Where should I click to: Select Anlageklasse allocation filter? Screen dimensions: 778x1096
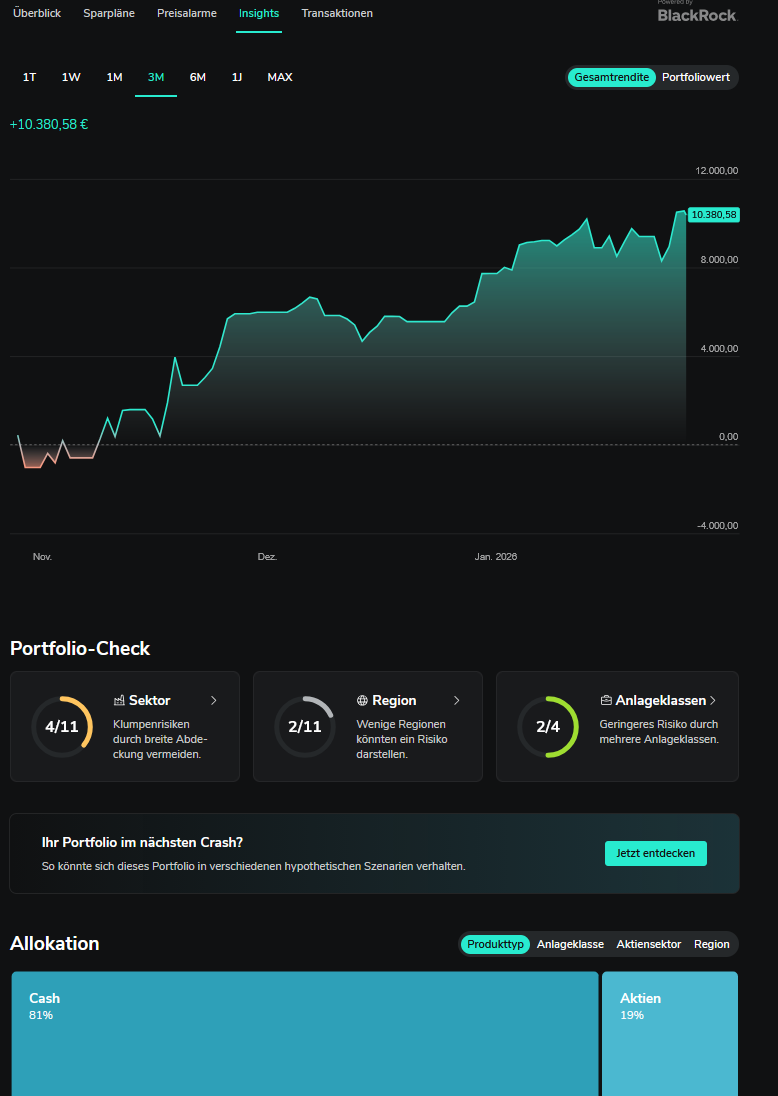click(570, 944)
